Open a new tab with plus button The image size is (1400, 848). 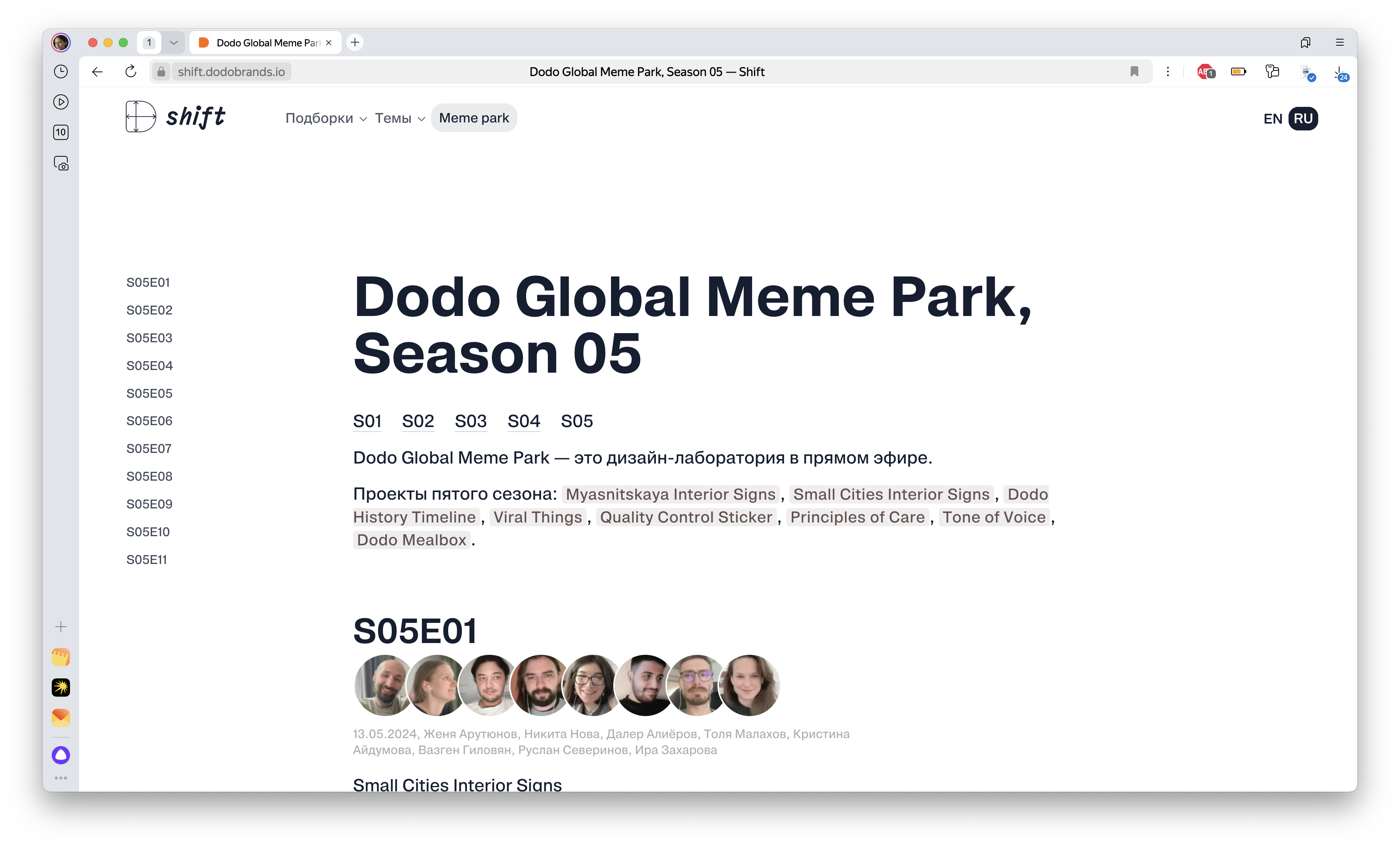tap(355, 43)
